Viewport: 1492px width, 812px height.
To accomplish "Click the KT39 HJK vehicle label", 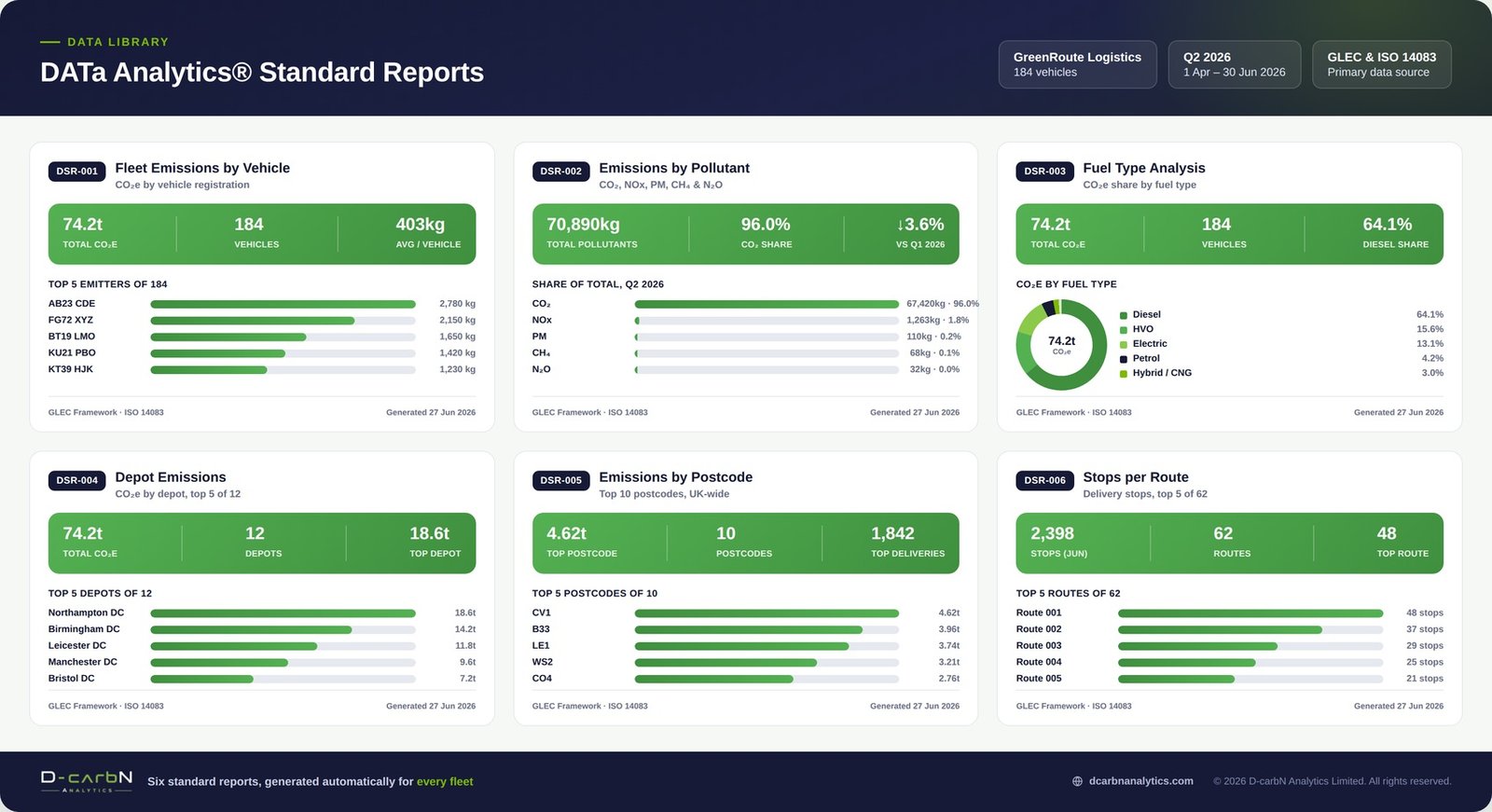I will (x=71, y=370).
